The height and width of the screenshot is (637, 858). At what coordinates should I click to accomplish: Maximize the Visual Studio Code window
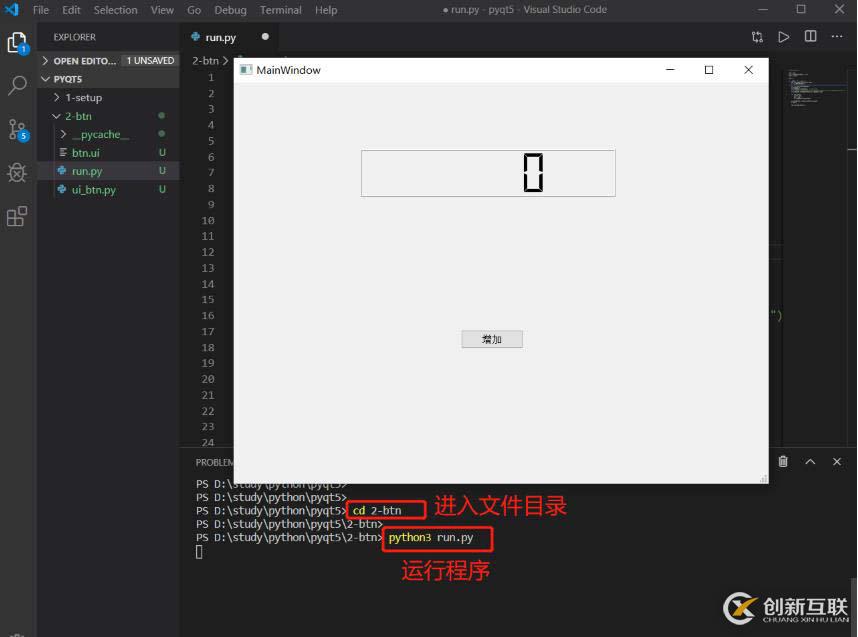click(801, 9)
